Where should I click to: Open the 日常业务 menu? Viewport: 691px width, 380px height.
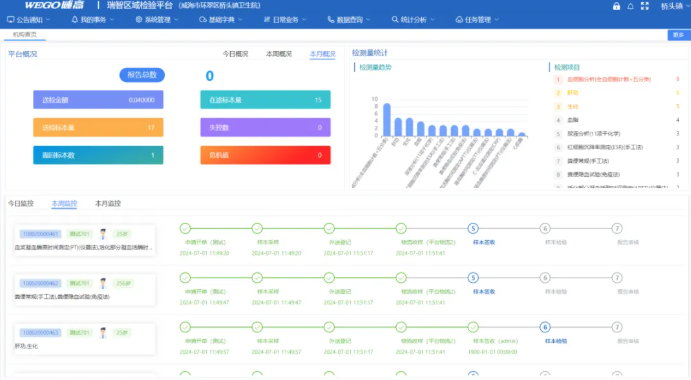285,20
